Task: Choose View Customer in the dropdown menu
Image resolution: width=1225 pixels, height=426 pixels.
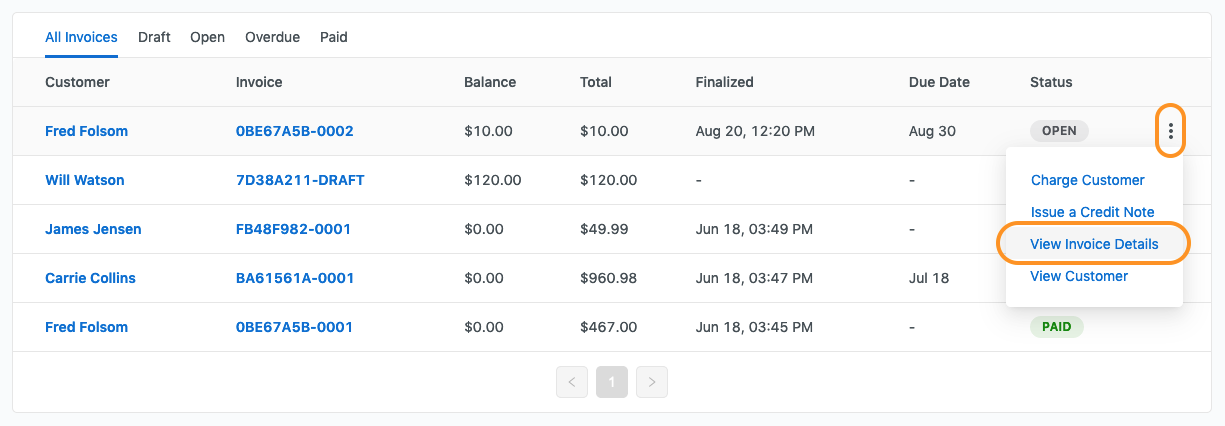Action: click(x=1079, y=276)
